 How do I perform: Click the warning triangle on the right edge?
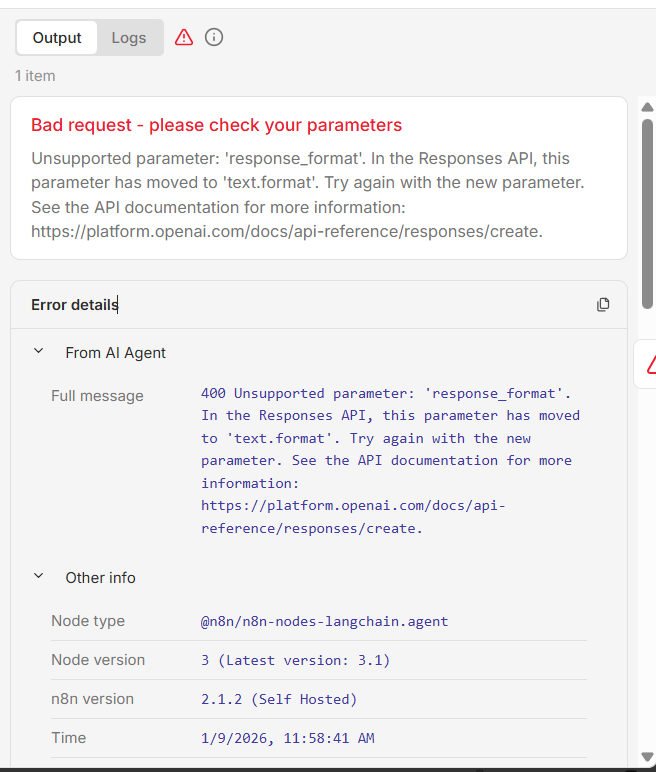[x=651, y=364]
